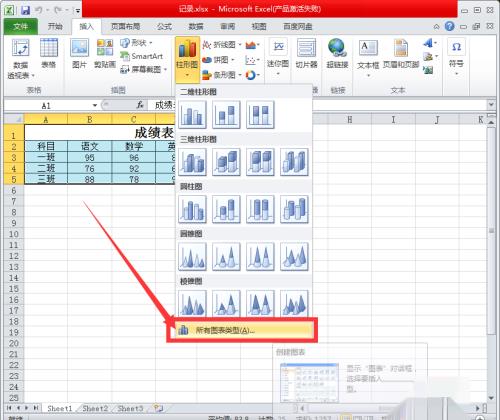Screen dimensions: 500x420
Task: Switch to the Sheet2 tab
Action: [x=95, y=408]
